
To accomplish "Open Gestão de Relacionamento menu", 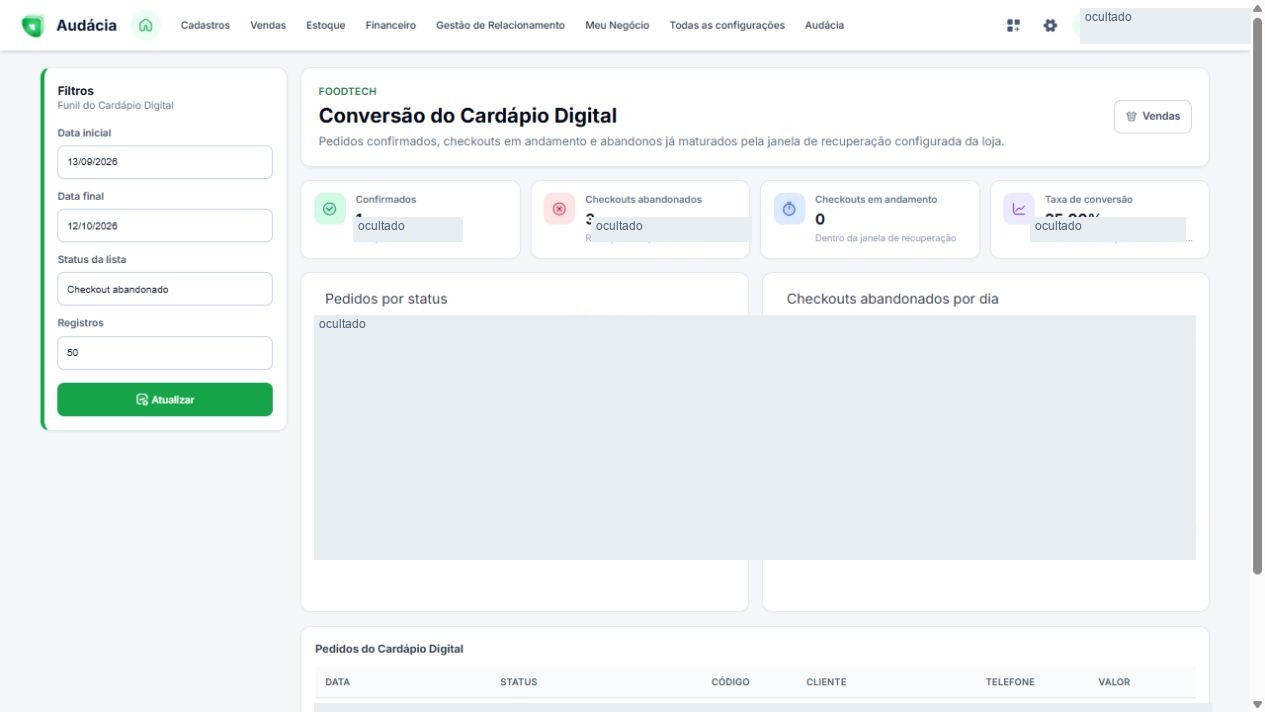I will click(500, 25).
